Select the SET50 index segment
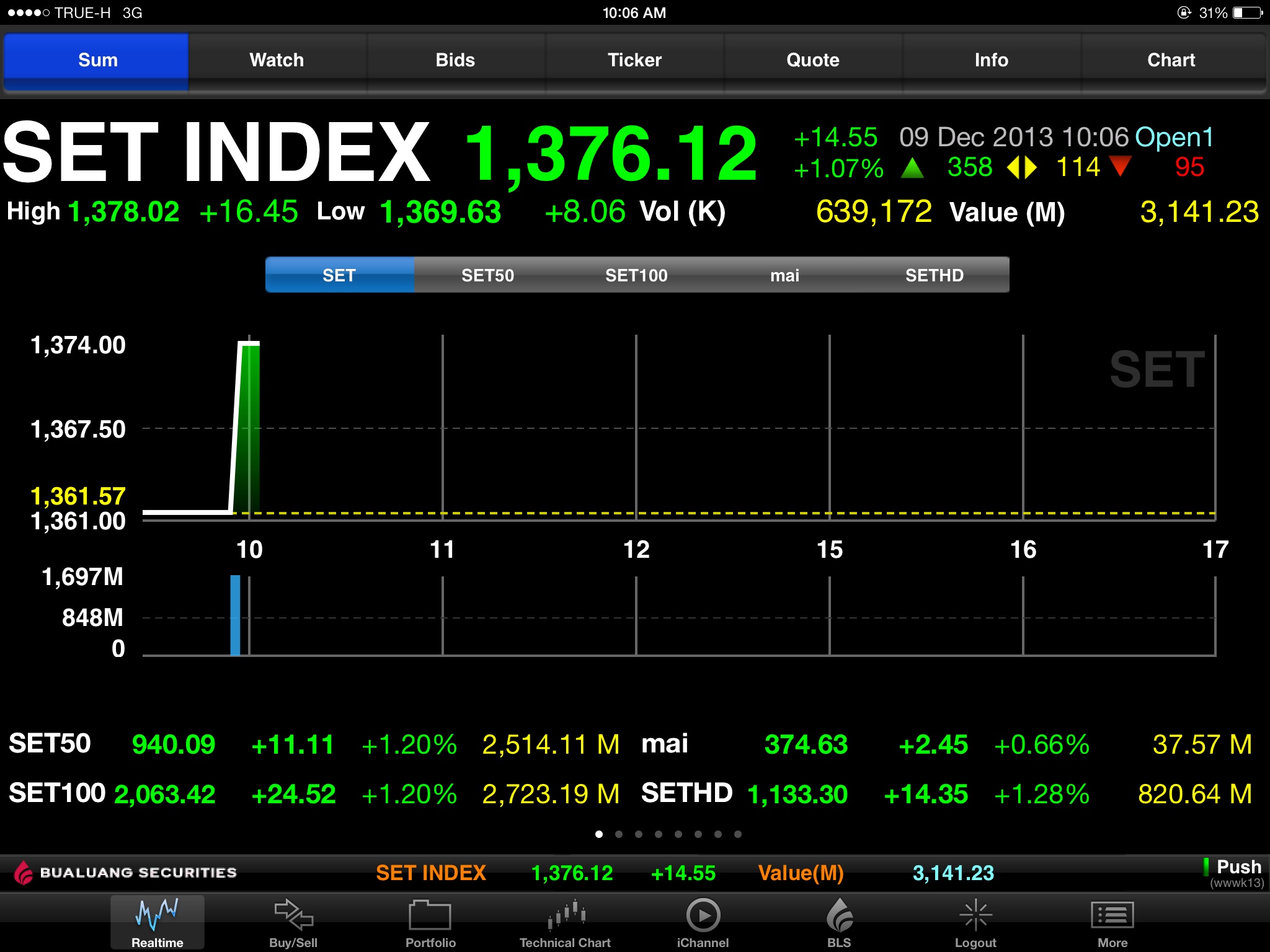Viewport: 1270px width, 952px height. pyautogui.click(x=487, y=275)
